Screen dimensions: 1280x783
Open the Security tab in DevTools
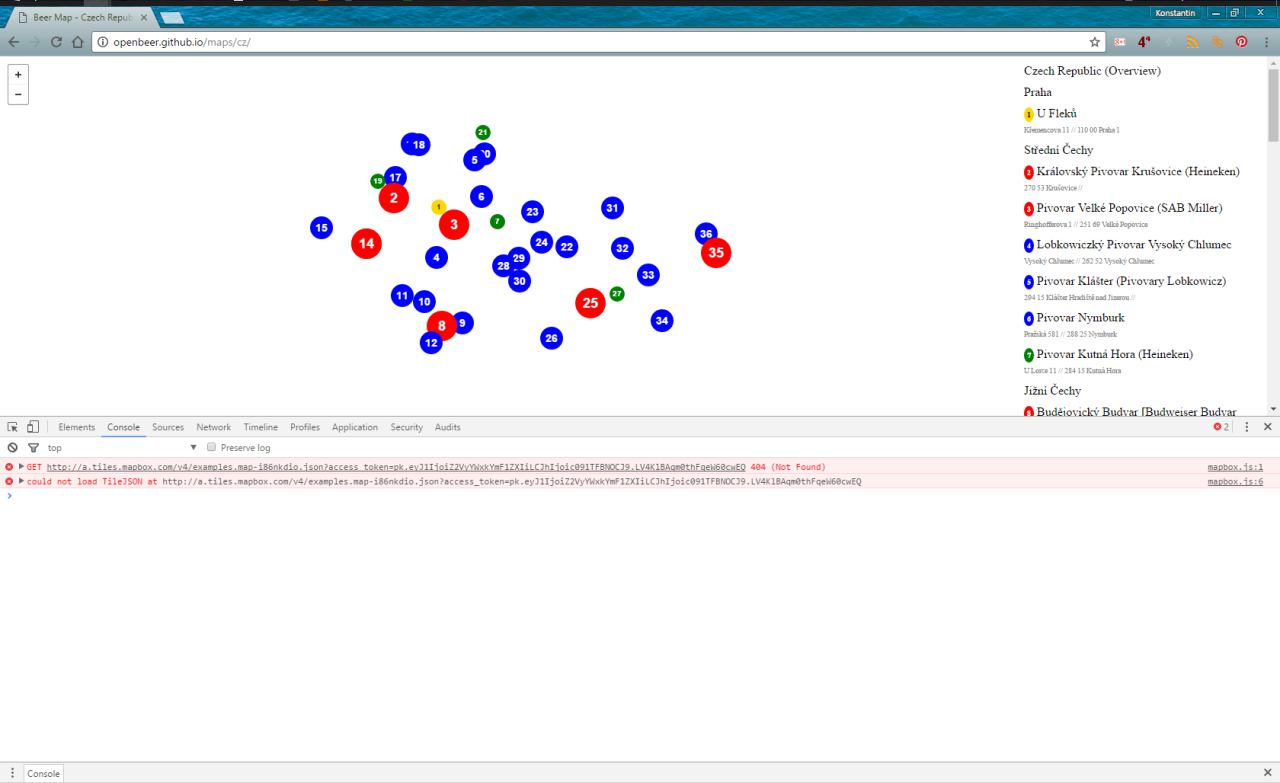click(406, 427)
